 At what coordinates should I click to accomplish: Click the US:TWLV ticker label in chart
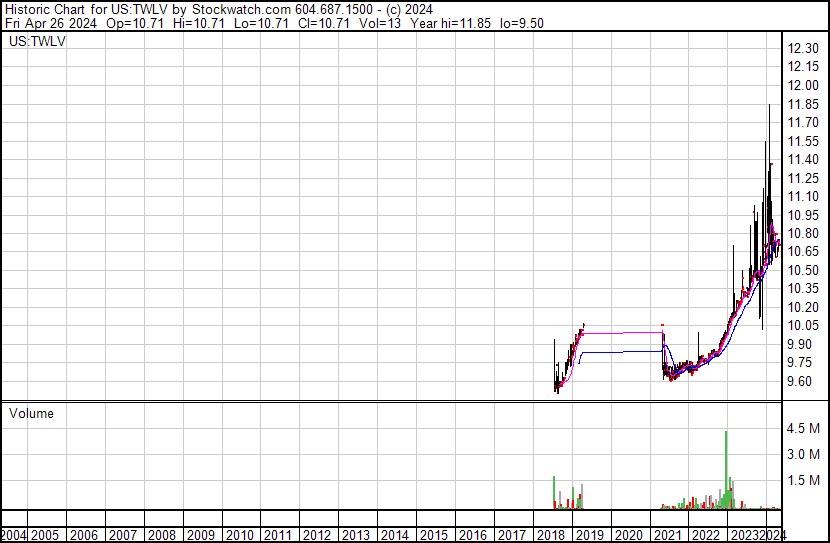click(37, 41)
